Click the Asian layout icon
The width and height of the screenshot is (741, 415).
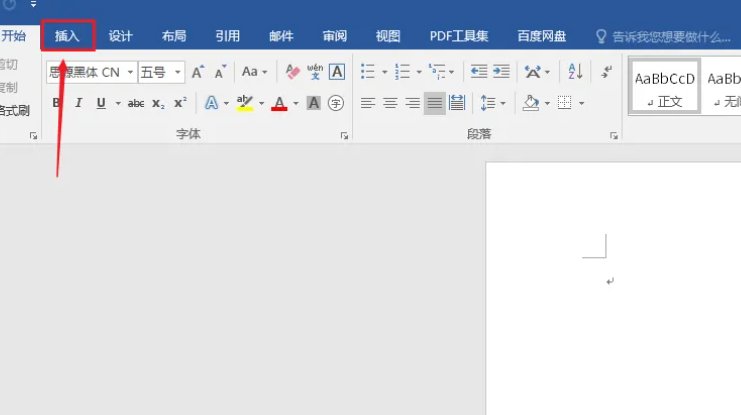533,72
